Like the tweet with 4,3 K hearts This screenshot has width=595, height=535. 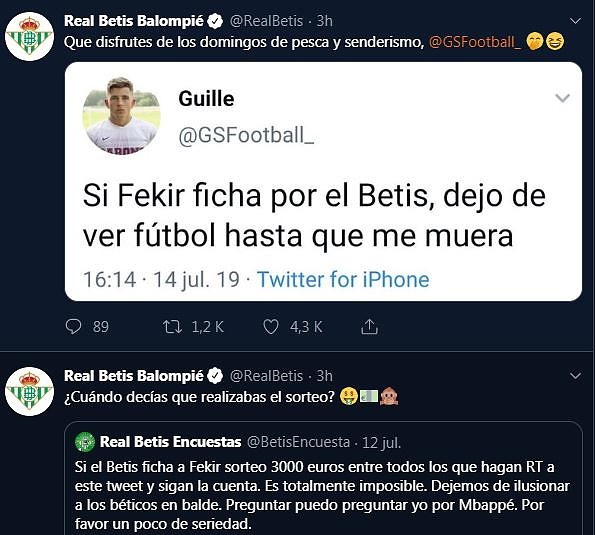pos(271,327)
